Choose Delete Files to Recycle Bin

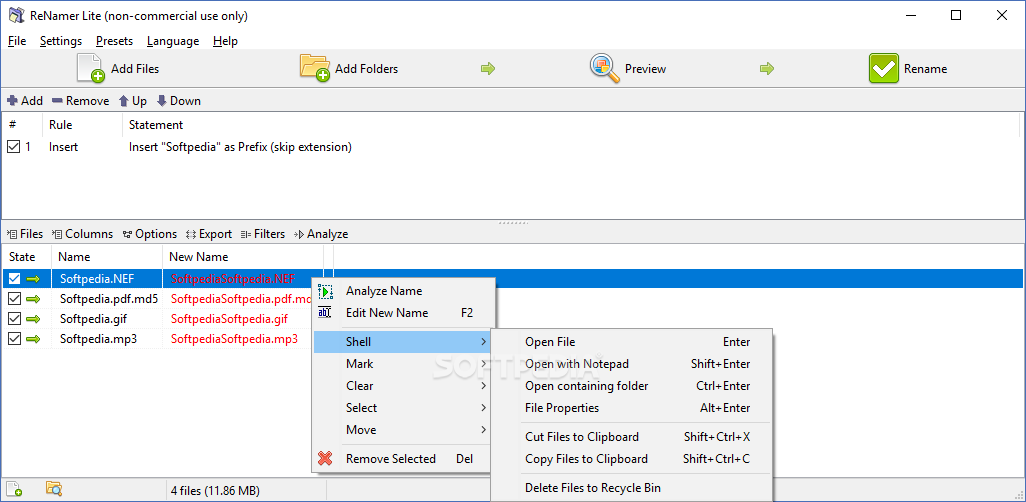pos(632,488)
